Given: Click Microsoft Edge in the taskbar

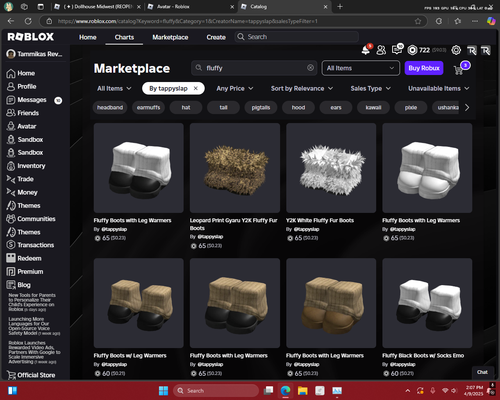Looking at the screenshot, I should [x=285, y=390].
